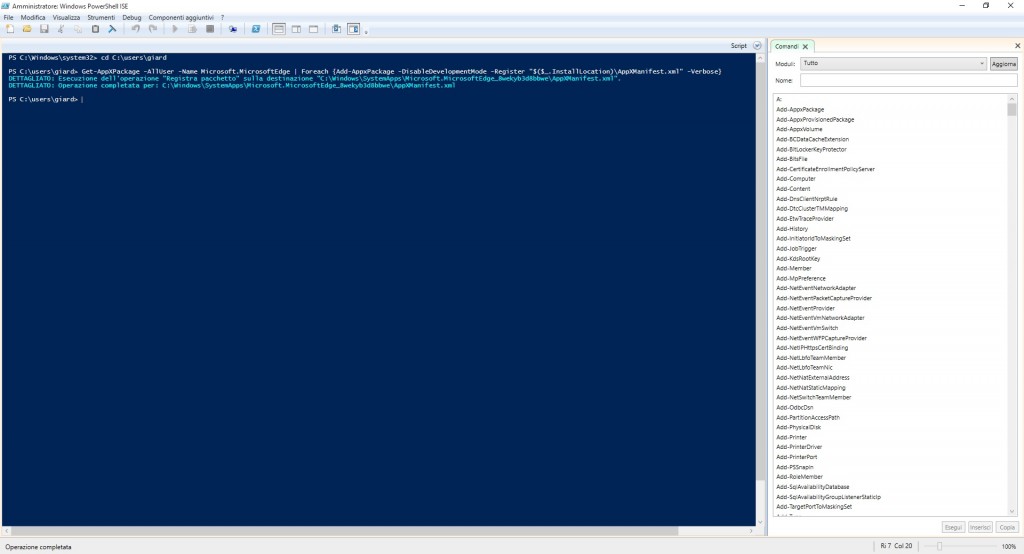This screenshot has height=554, width=1024.
Task: Open the Visualizza menu
Action: coord(66,18)
